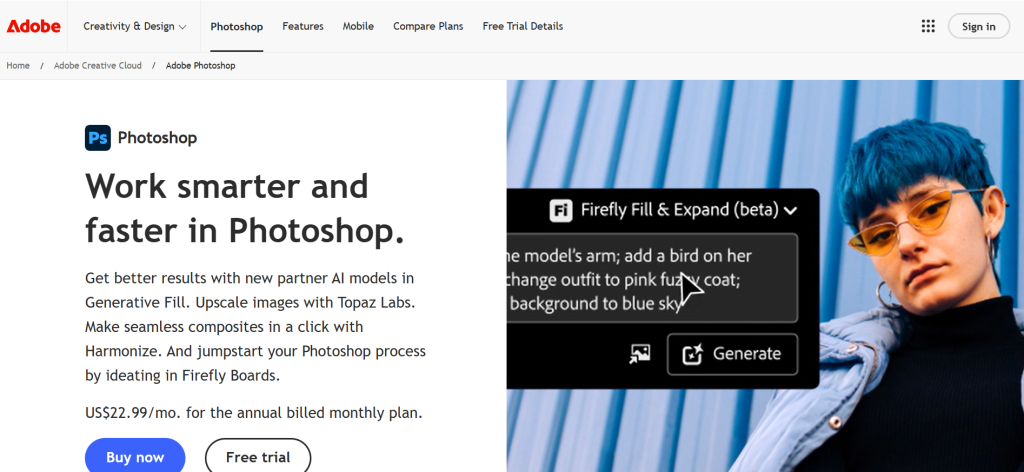Go to Compare Plans
Image resolution: width=1024 pixels, height=472 pixels.
point(428,26)
